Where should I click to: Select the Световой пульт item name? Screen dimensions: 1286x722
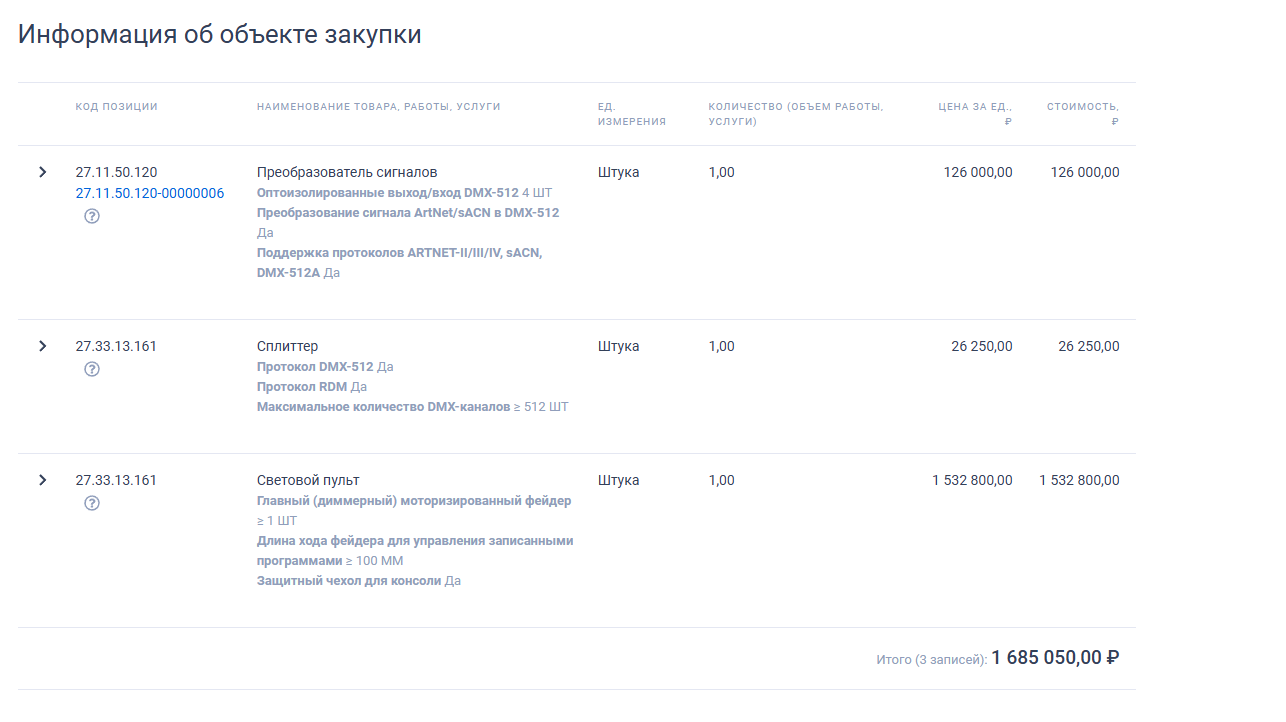point(308,480)
